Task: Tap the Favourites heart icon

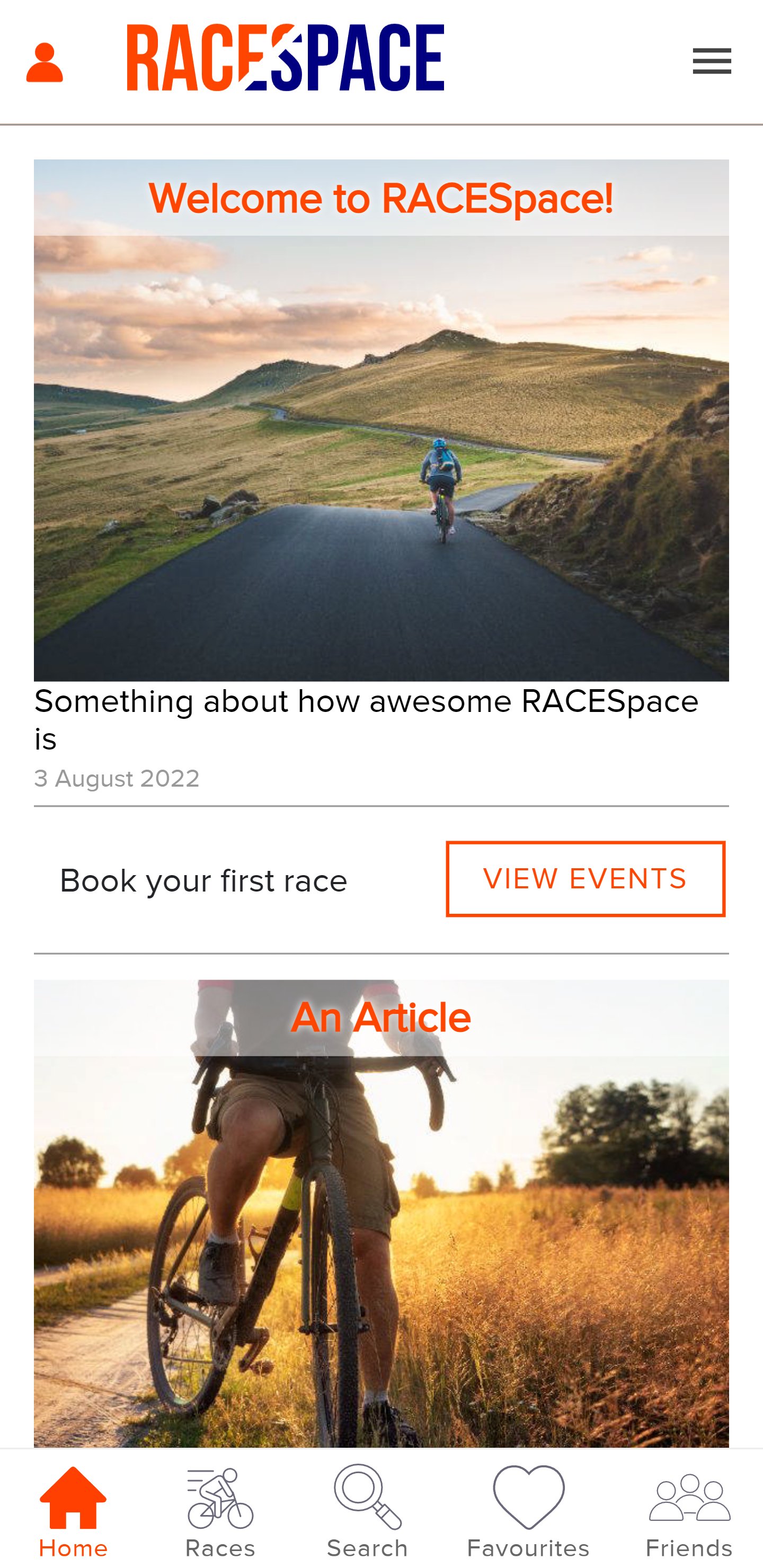Action: [528, 1497]
